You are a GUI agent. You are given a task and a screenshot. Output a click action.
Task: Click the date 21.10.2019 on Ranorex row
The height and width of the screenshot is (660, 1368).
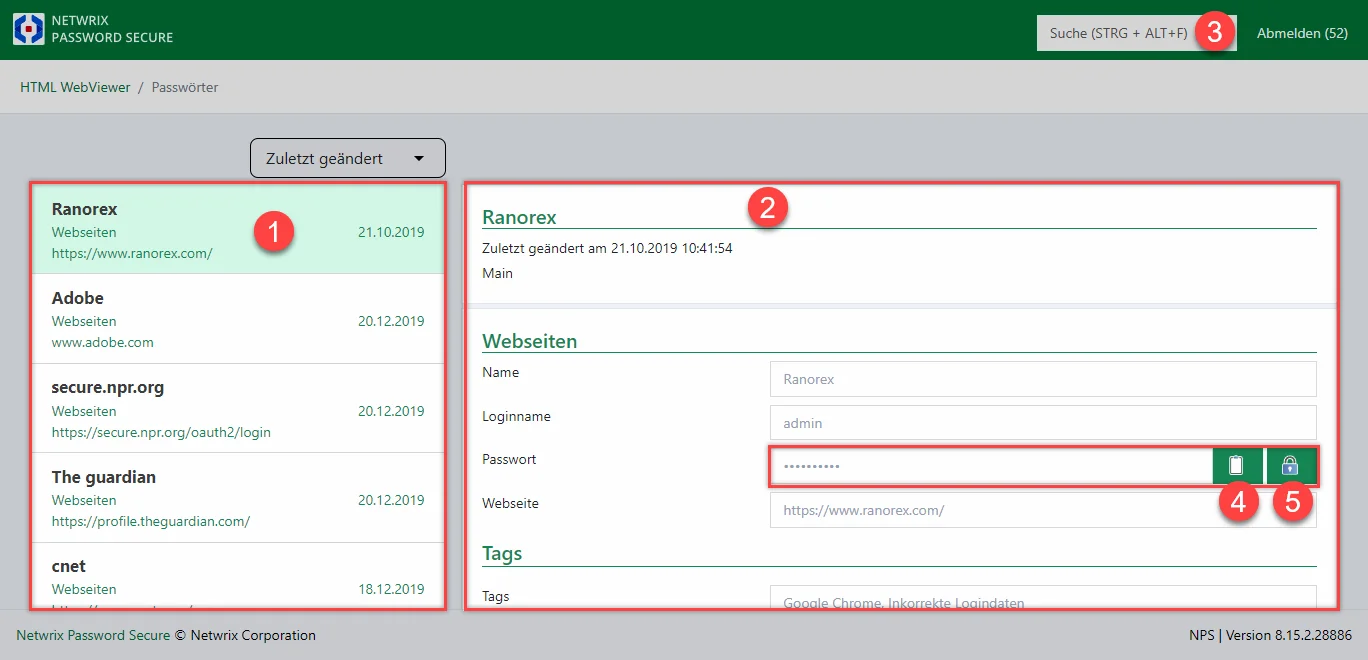click(391, 232)
